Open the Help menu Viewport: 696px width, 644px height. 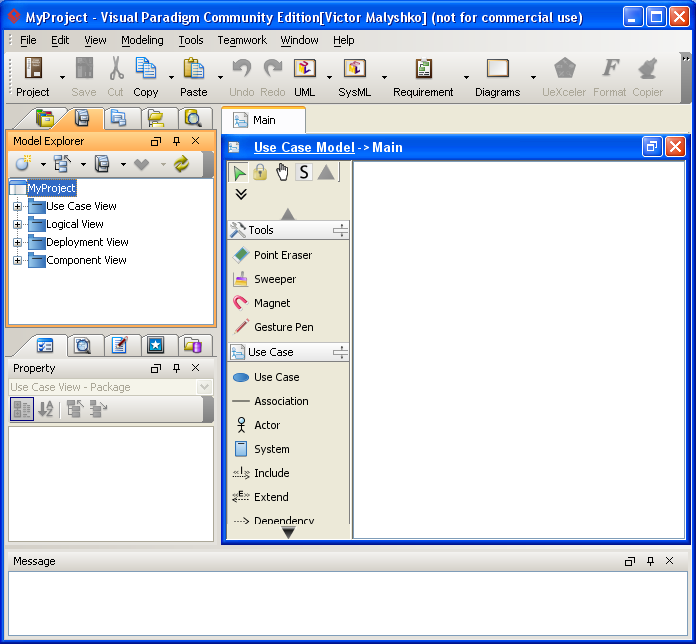tap(344, 40)
